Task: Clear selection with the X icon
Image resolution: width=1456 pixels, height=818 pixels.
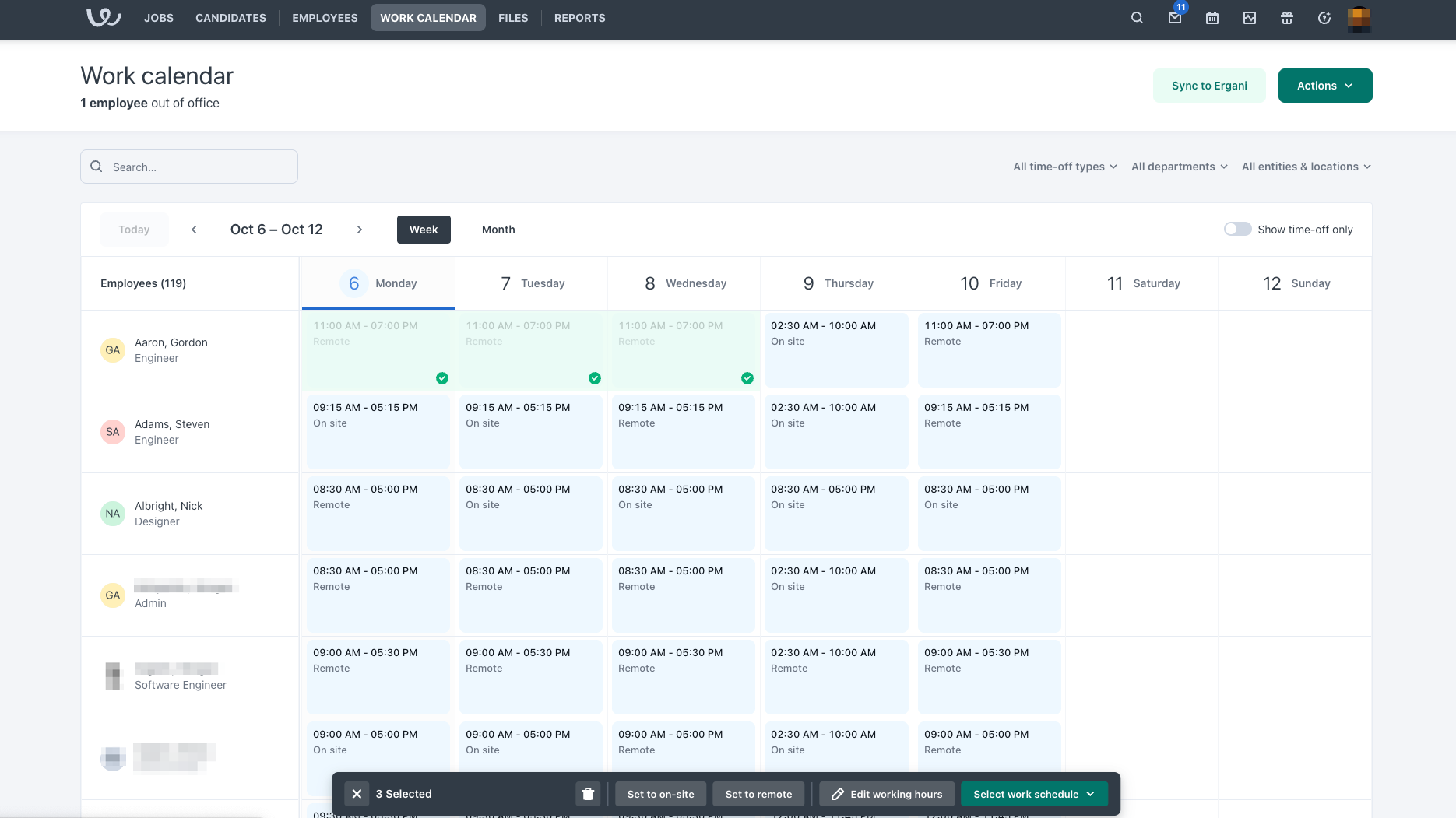Action: (x=357, y=794)
